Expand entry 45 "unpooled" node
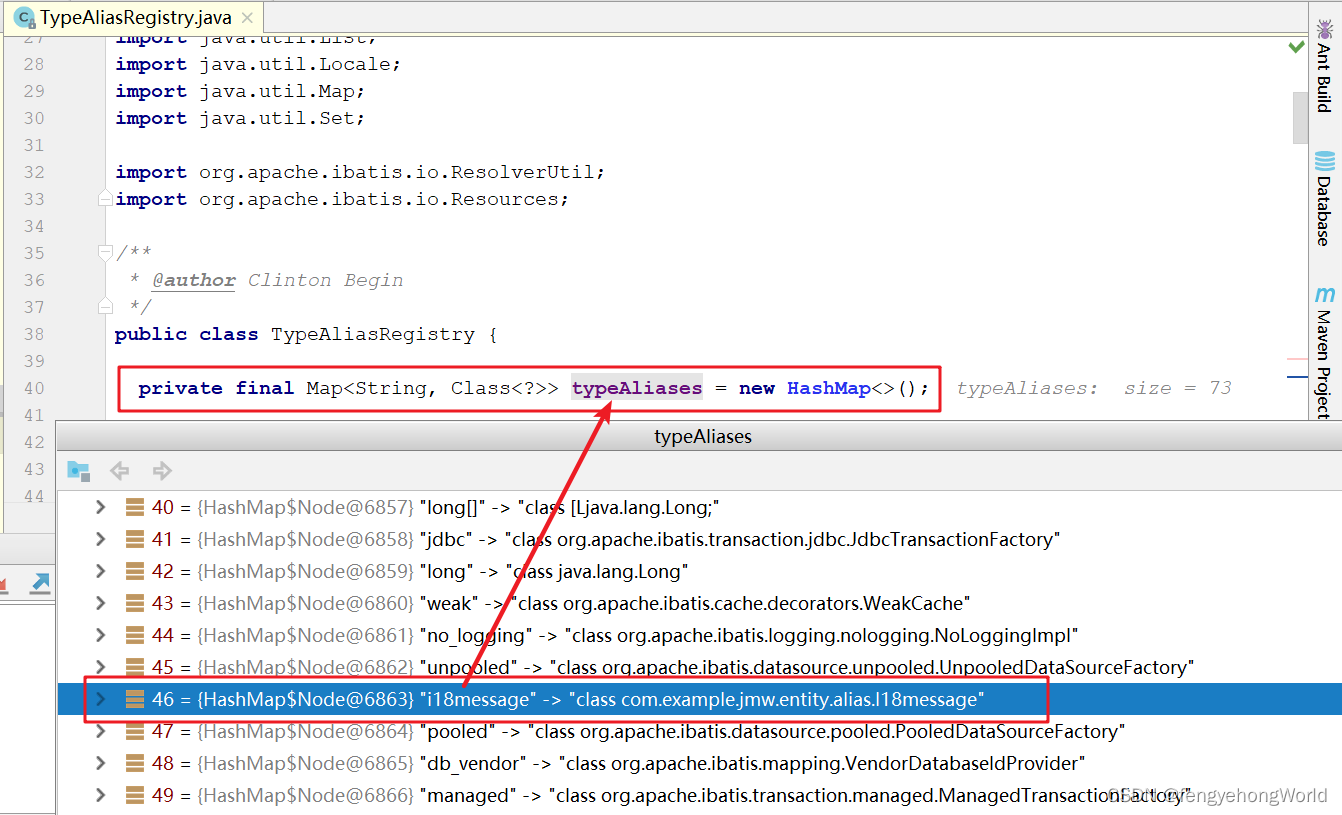Screen dimensions: 1342x815 99,667
